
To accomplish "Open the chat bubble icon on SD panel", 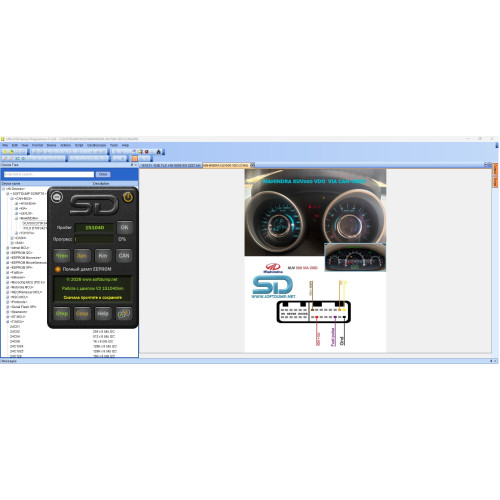I will click(x=57, y=197).
